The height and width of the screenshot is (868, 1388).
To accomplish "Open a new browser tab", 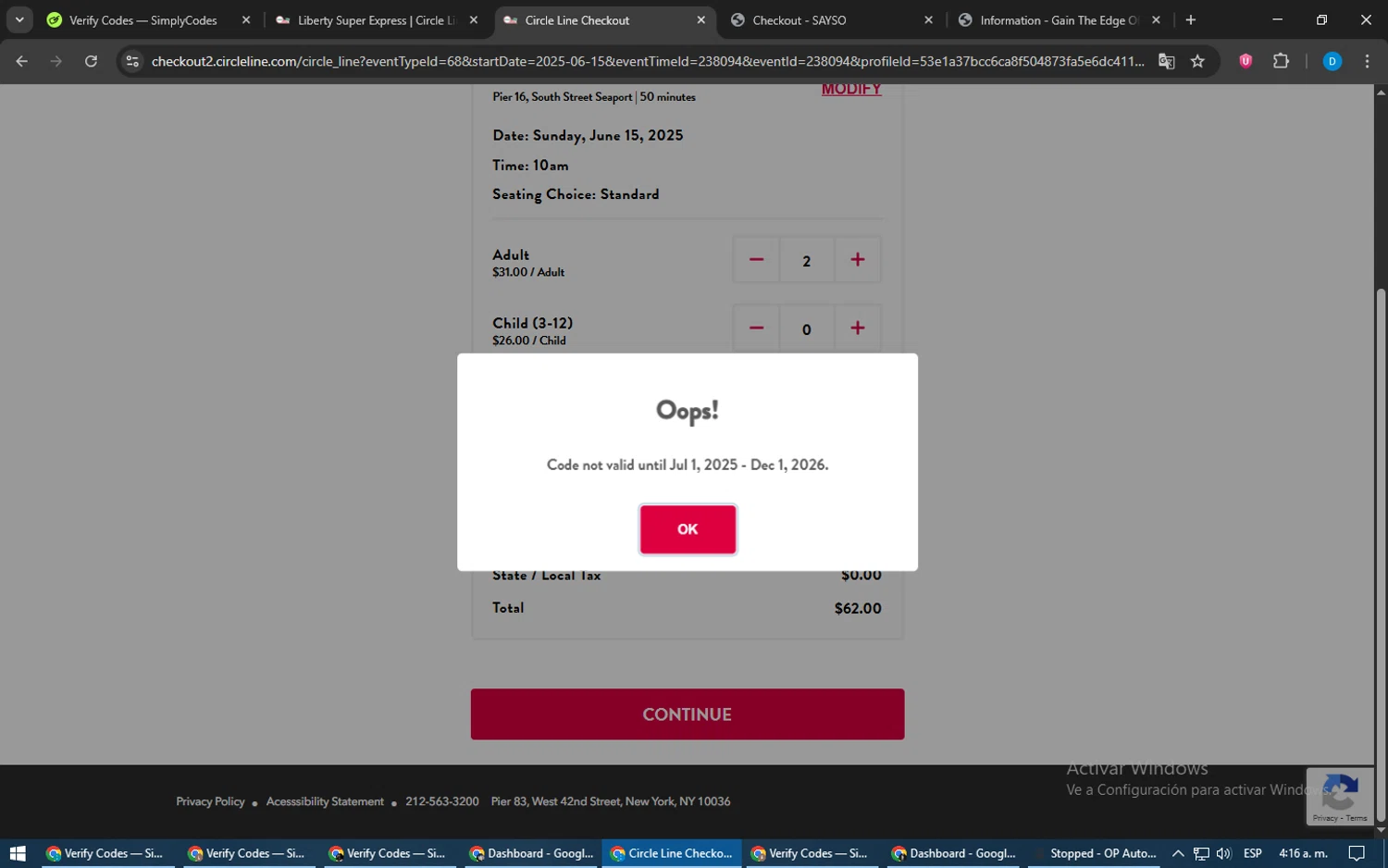I will coord(1191,20).
